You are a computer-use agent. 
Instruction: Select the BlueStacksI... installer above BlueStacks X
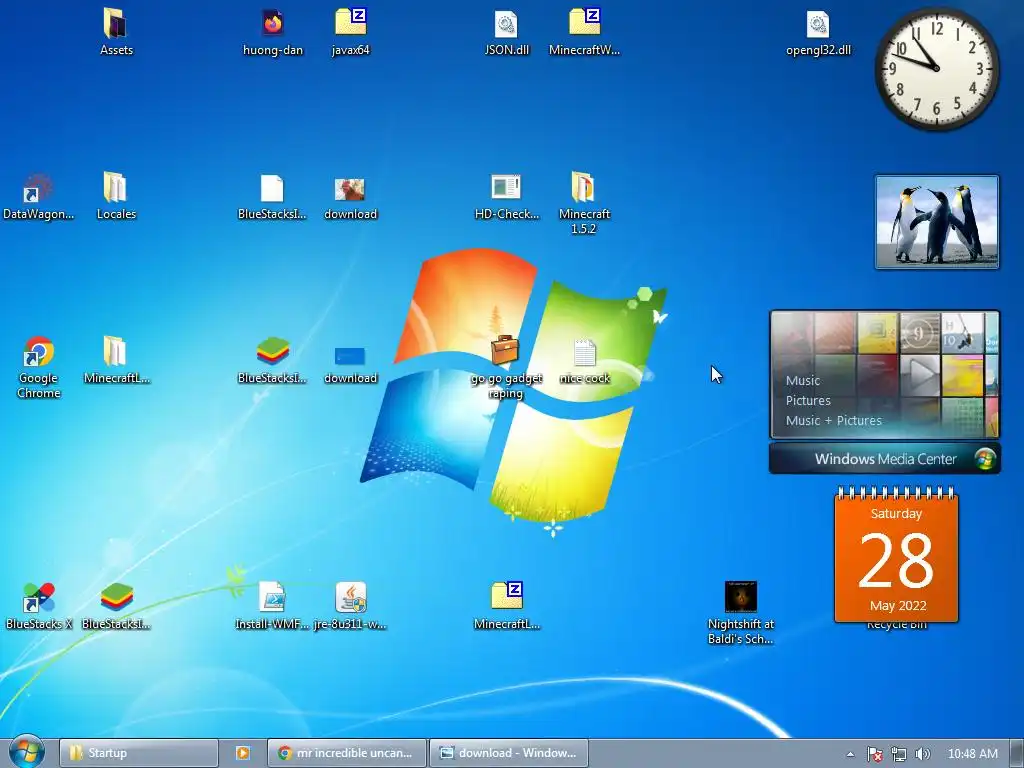[x=272, y=352]
